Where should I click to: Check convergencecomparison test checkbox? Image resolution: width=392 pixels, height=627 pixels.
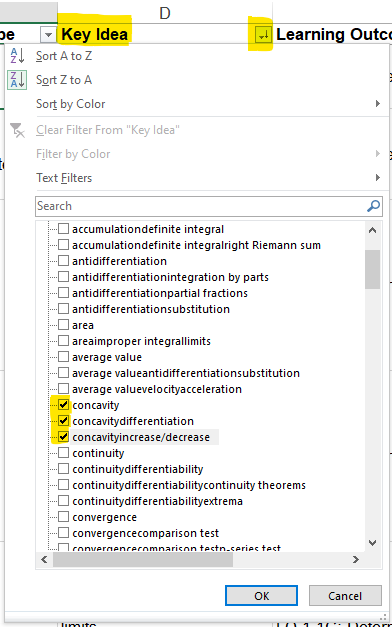(63, 533)
